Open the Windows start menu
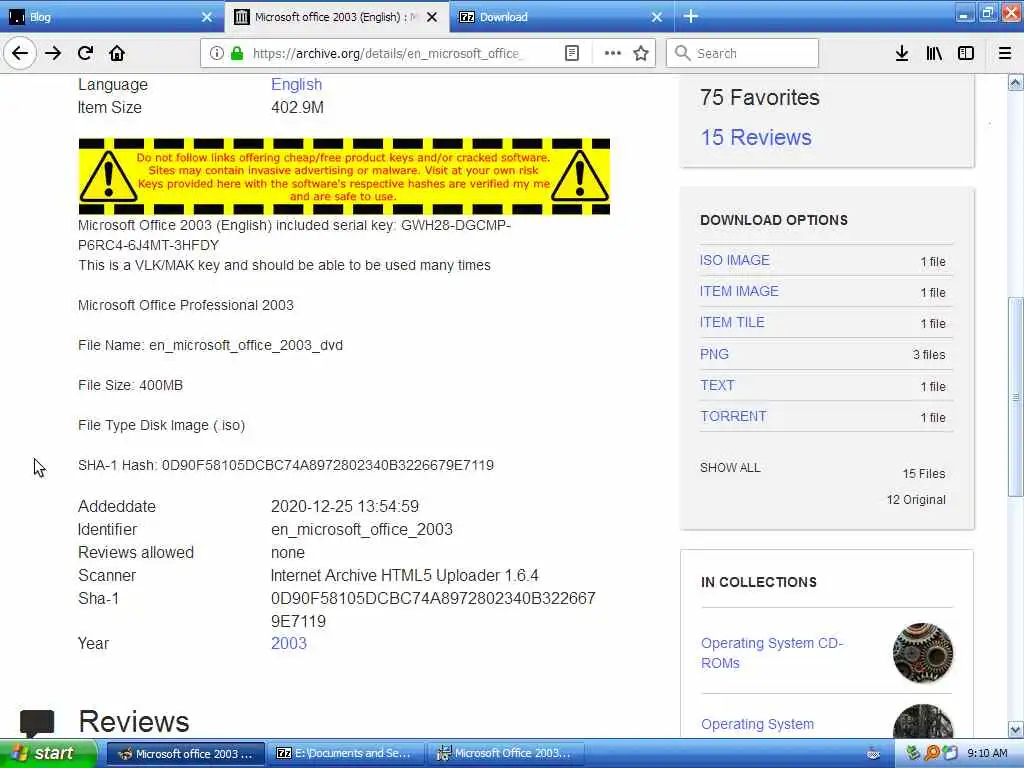Image resolution: width=1024 pixels, height=768 pixels. click(x=47, y=754)
